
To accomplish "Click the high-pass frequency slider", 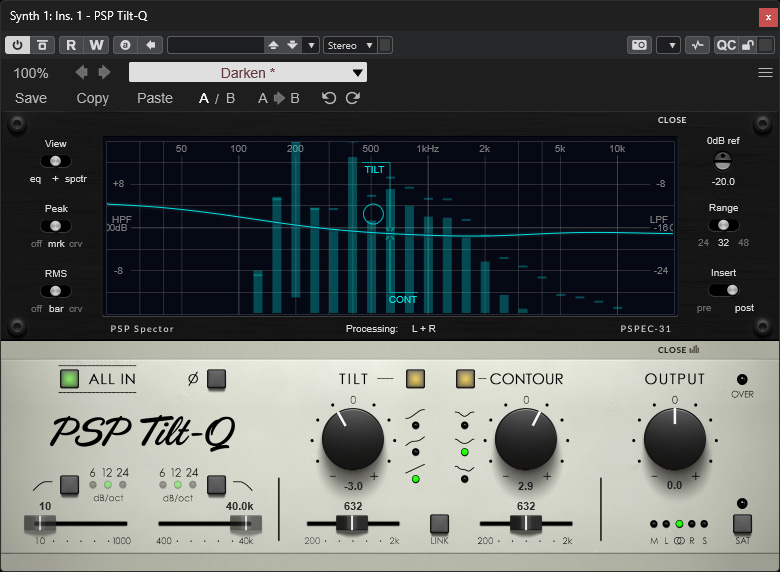I will 76,523.
